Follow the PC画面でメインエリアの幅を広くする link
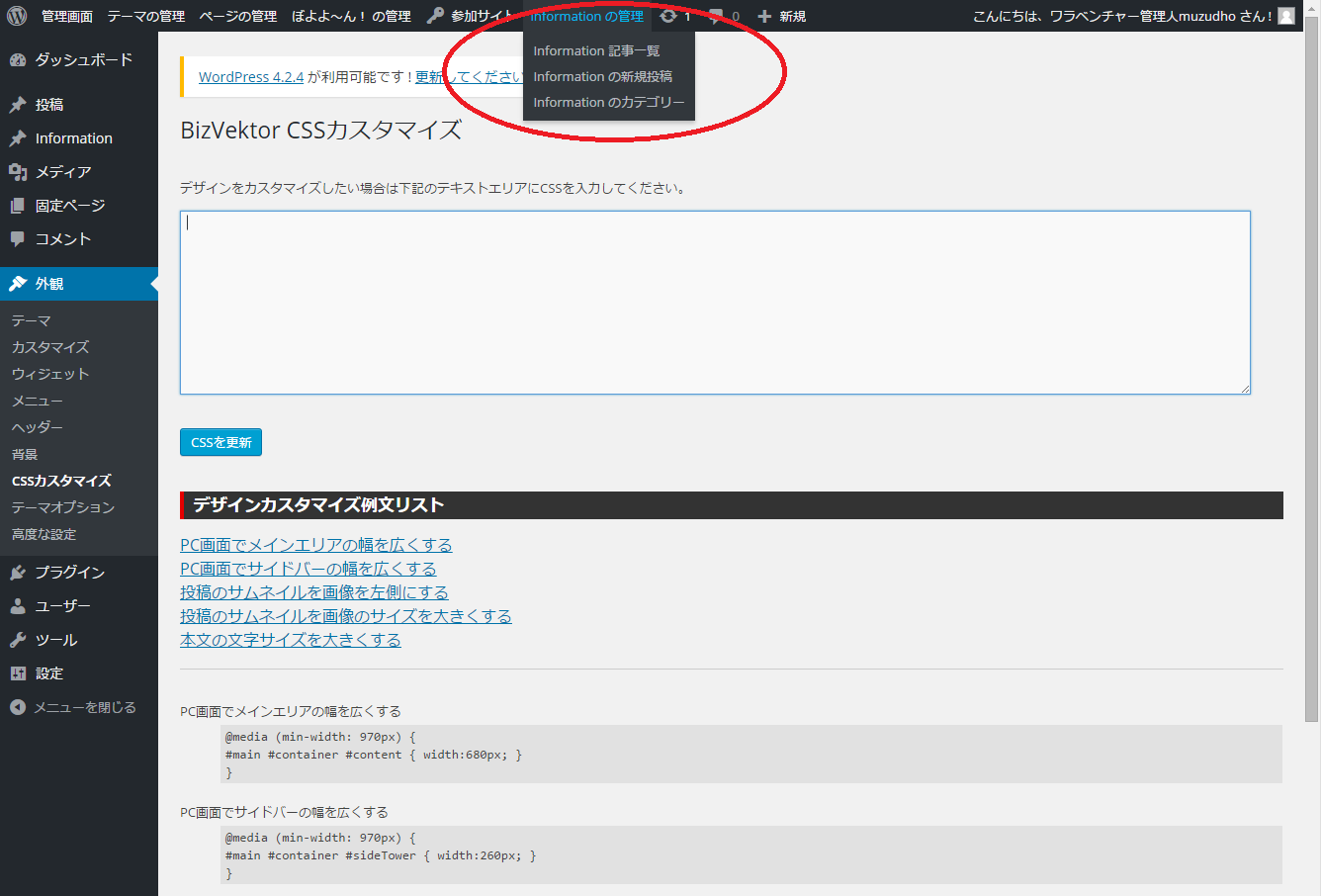 [x=316, y=545]
